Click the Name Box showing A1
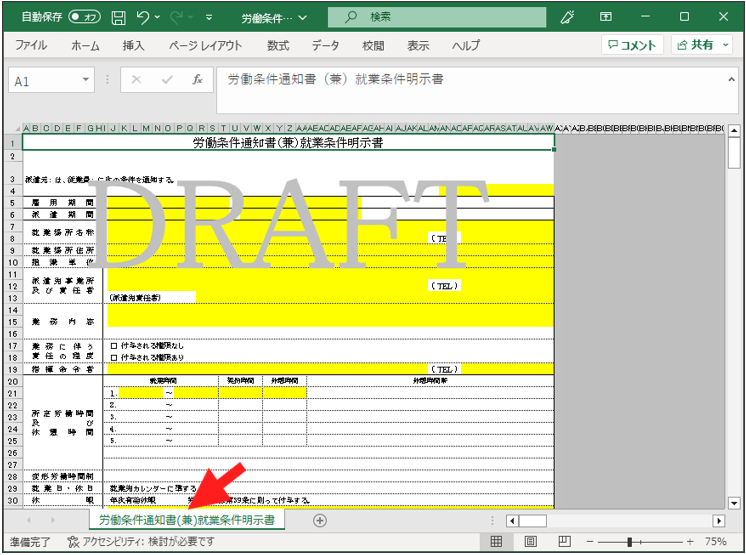746x555 pixels. click(x=45, y=81)
